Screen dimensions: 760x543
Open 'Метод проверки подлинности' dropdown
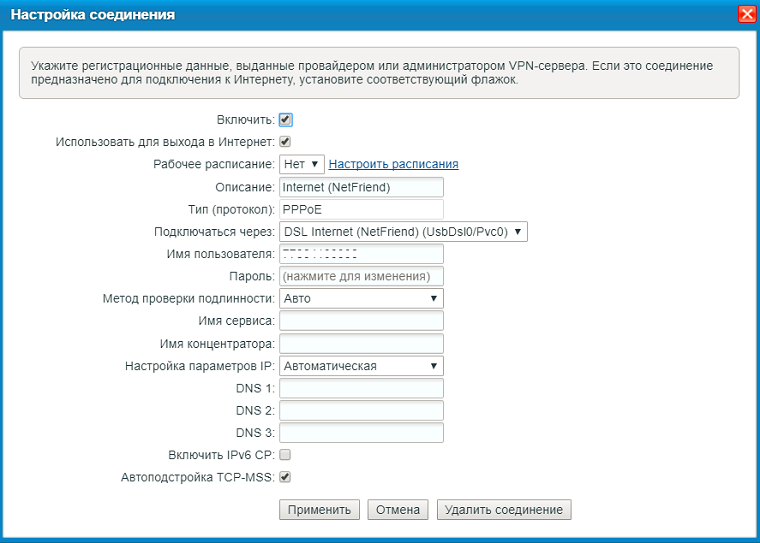point(361,298)
